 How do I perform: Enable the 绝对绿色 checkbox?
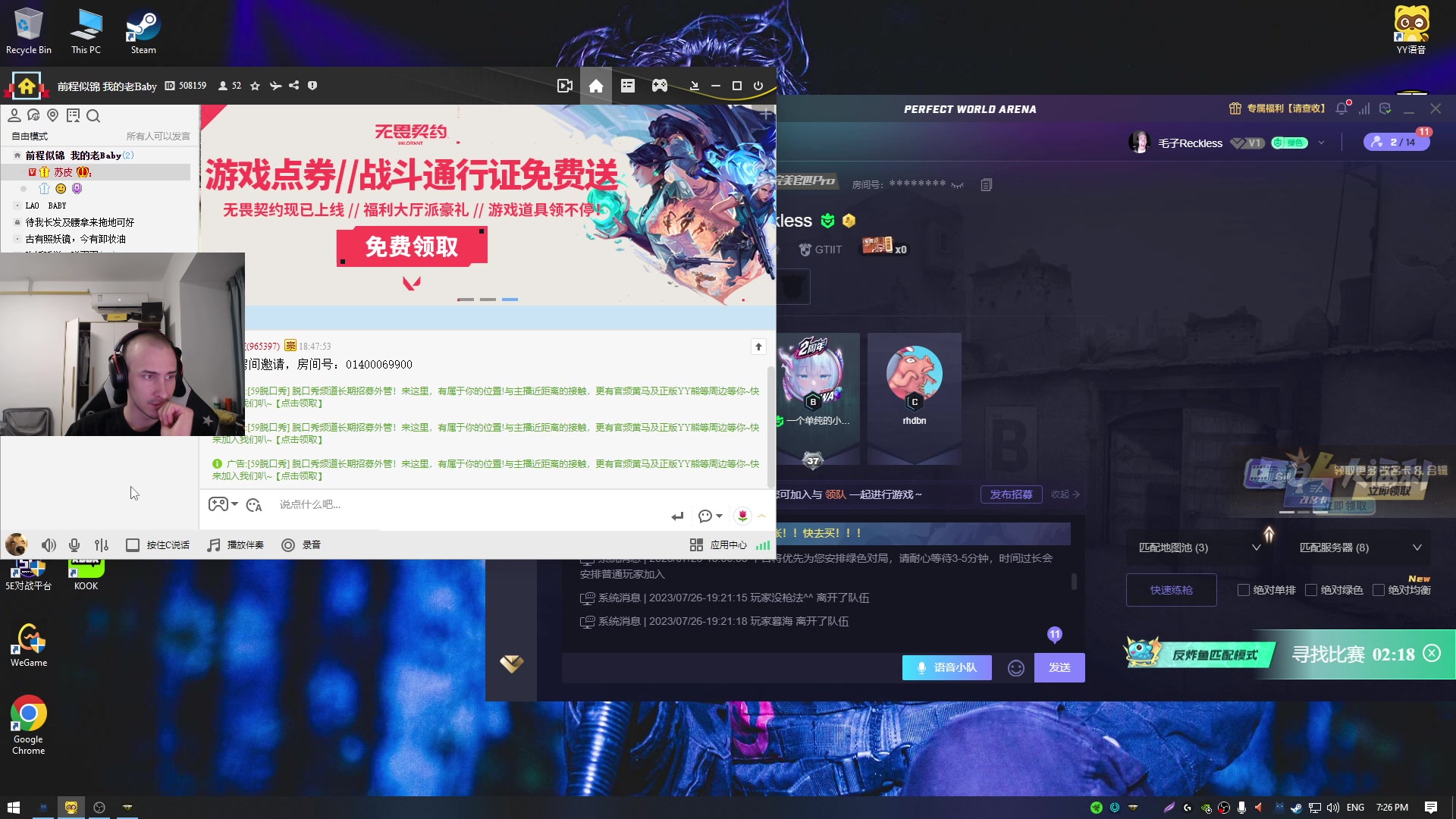coord(1311,590)
